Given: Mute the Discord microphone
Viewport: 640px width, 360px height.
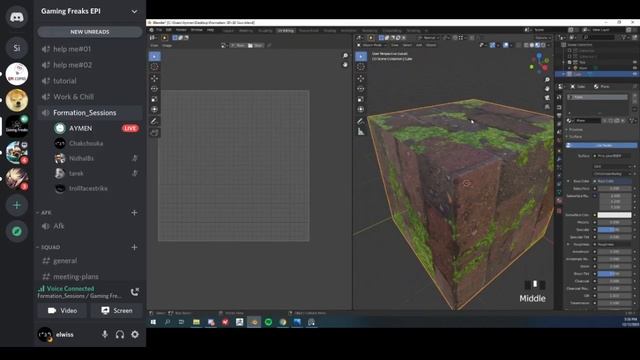Looking at the screenshot, I should [x=105, y=334].
